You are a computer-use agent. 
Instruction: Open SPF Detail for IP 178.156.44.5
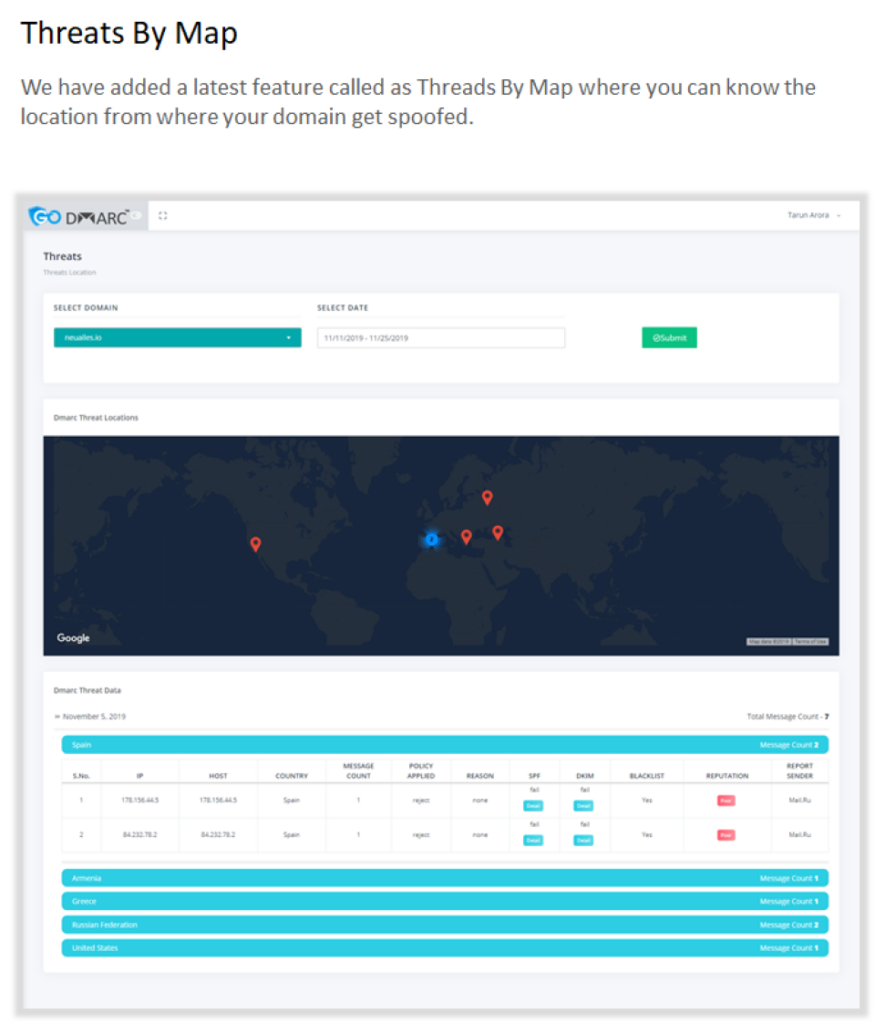tap(533, 806)
